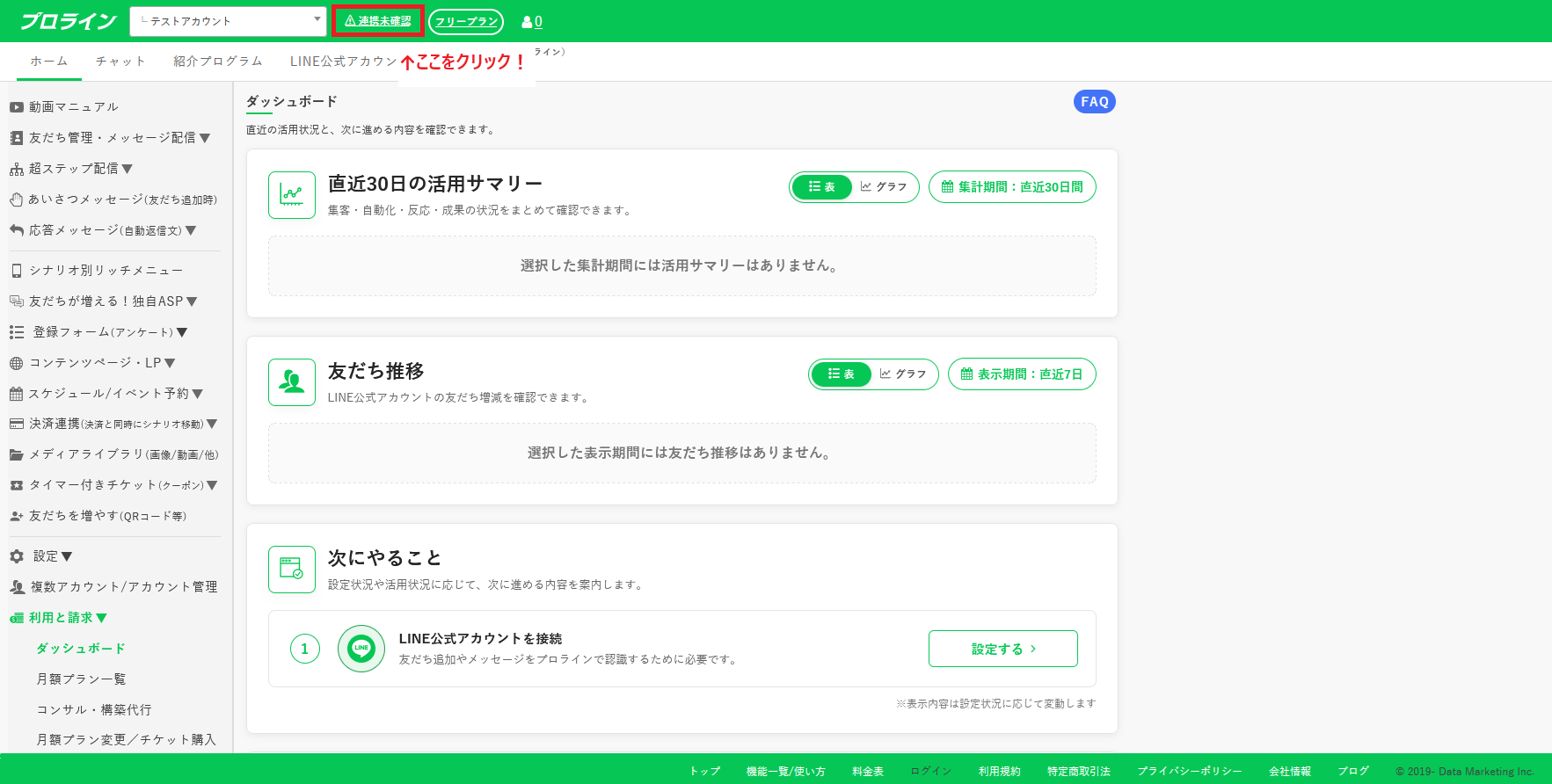This screenshot has width=1552, height=784.
Task: Click the スケジュール/イベント予約 calendar icon
Action: point(16,394)
